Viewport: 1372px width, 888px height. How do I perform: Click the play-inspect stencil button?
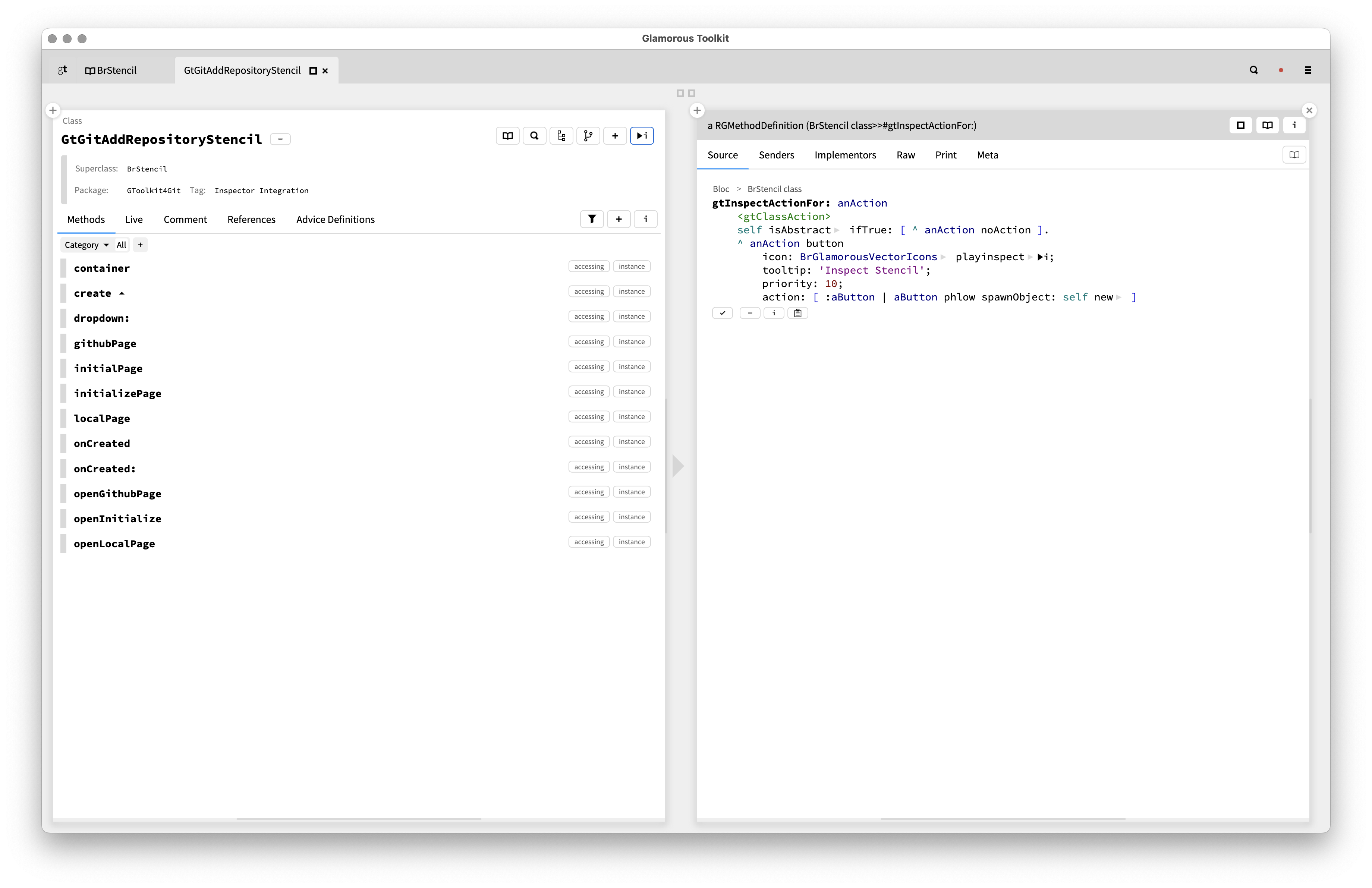(642, 136)
